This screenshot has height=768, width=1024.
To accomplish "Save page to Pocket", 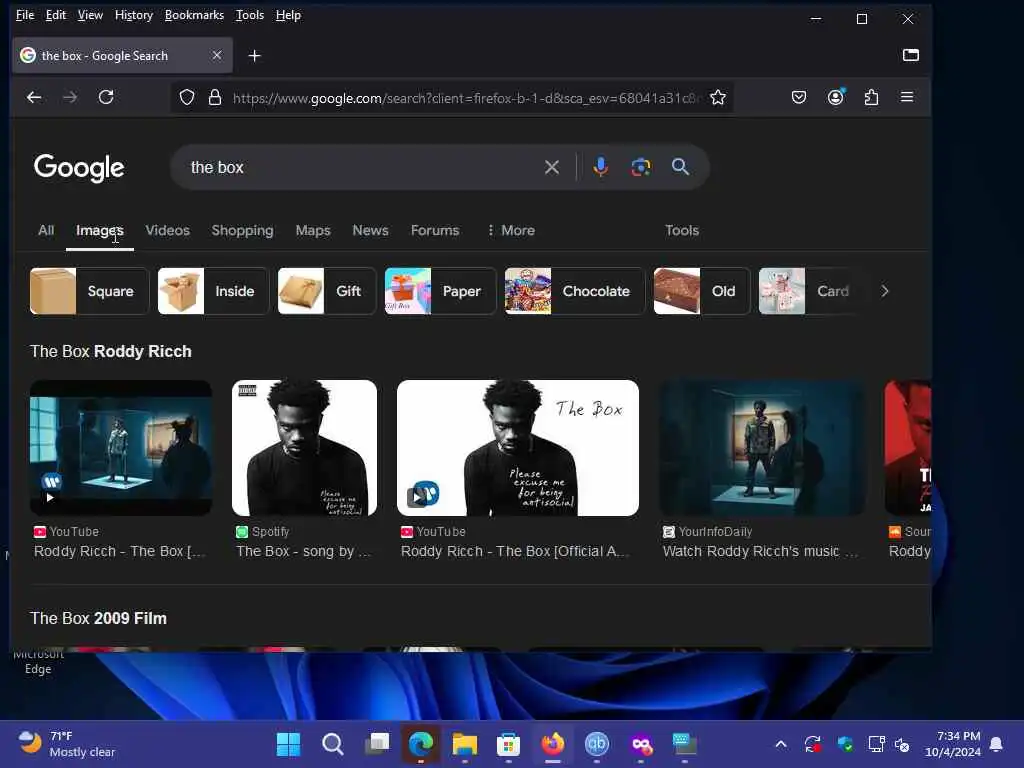I will (799, 97).
